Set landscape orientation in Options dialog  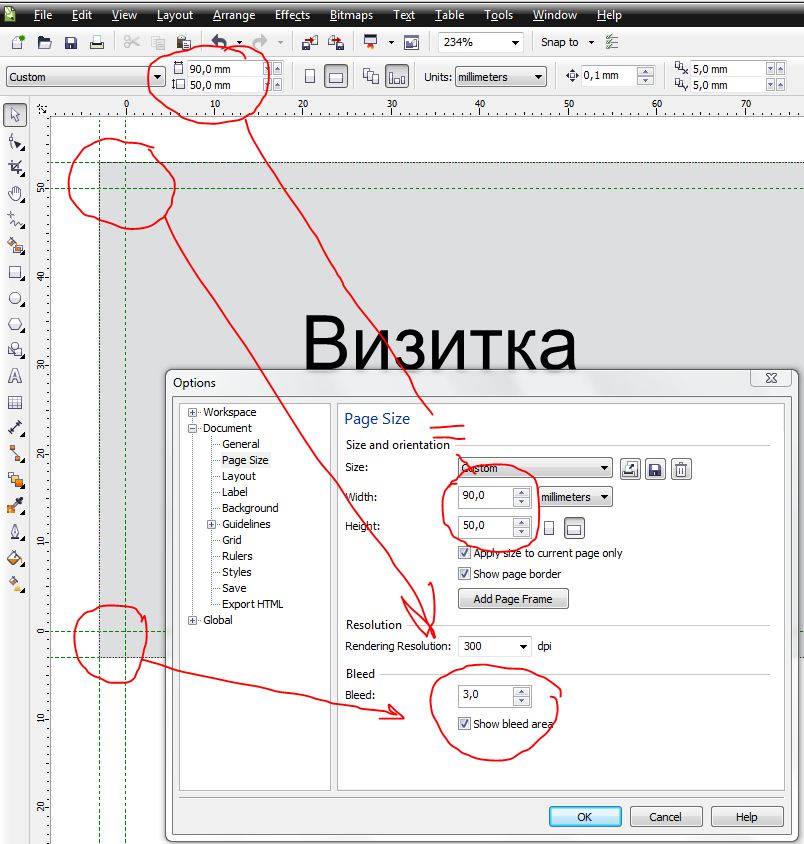574,528
